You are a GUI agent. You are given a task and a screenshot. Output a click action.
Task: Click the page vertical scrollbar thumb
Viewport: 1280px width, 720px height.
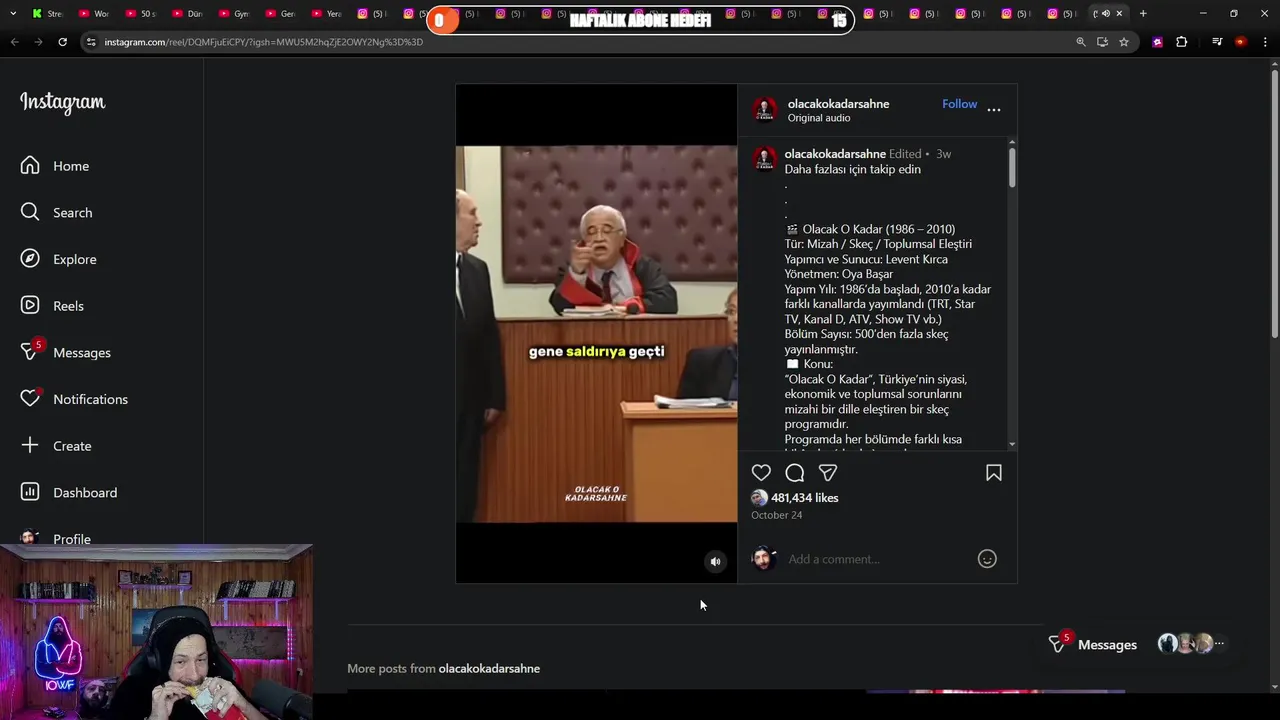pos(1274,205)
